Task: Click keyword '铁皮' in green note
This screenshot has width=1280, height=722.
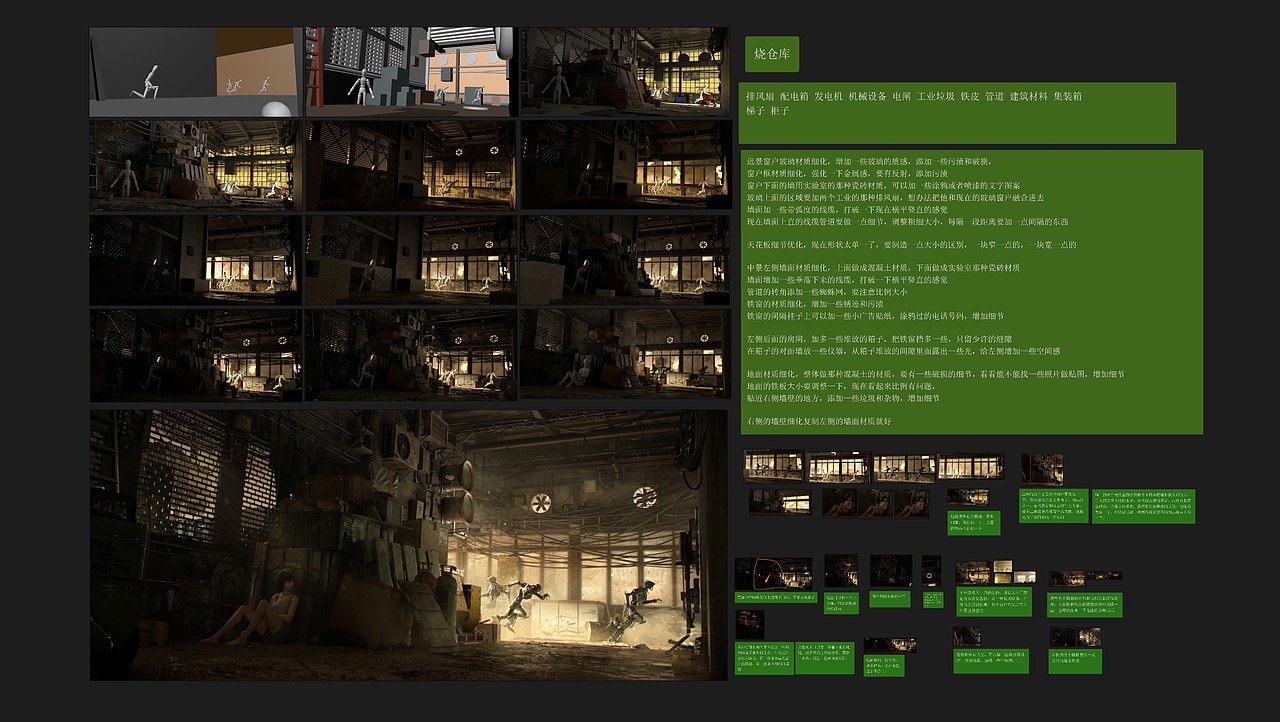Action: coord(970,97)
